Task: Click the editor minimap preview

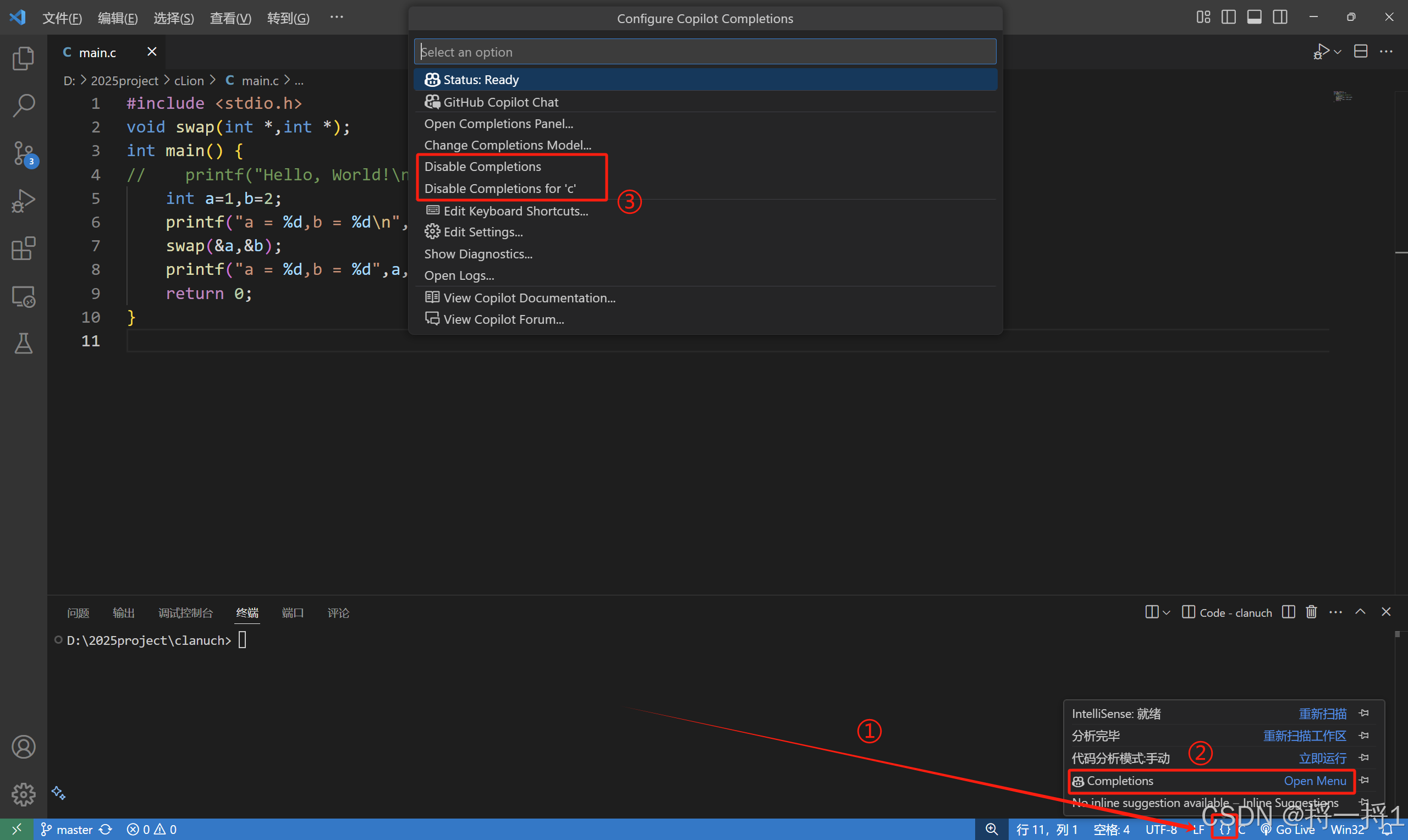Action: (1343, 97)
